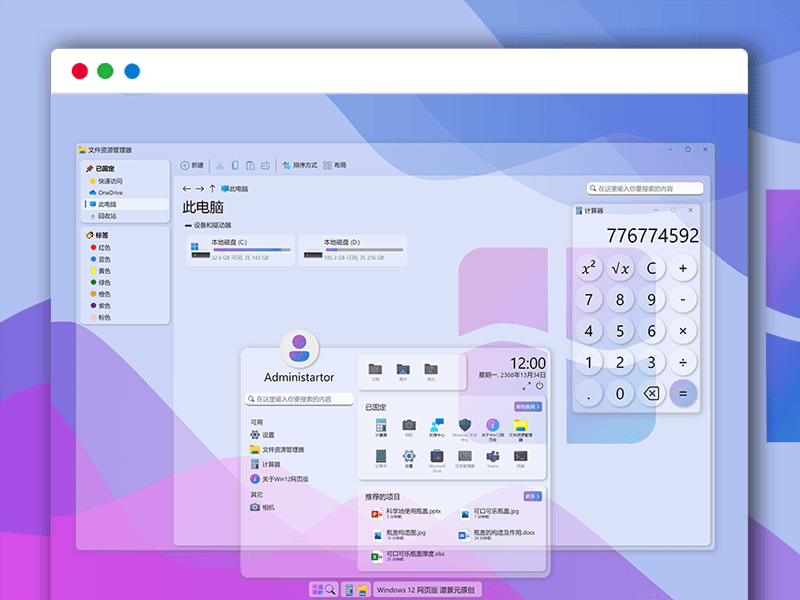Select OneDrive in the file explorer sidebar
The width and height of the screenshot is (800, 600).
click(125, 193)
